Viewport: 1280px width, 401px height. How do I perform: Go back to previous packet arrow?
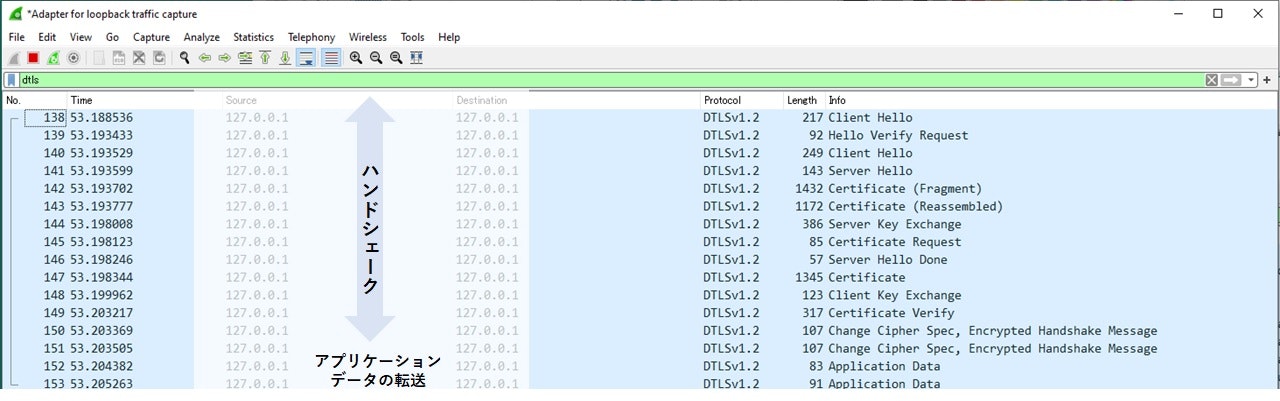[x=205, y=58]
